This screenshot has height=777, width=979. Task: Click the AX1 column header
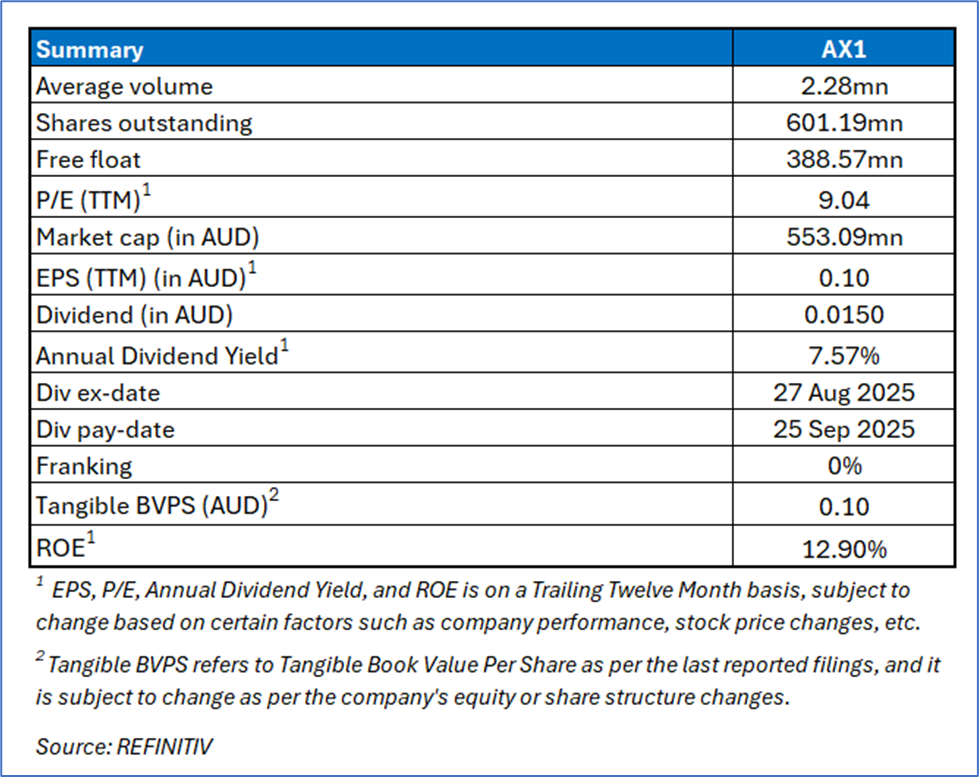(x=843, y=49)
